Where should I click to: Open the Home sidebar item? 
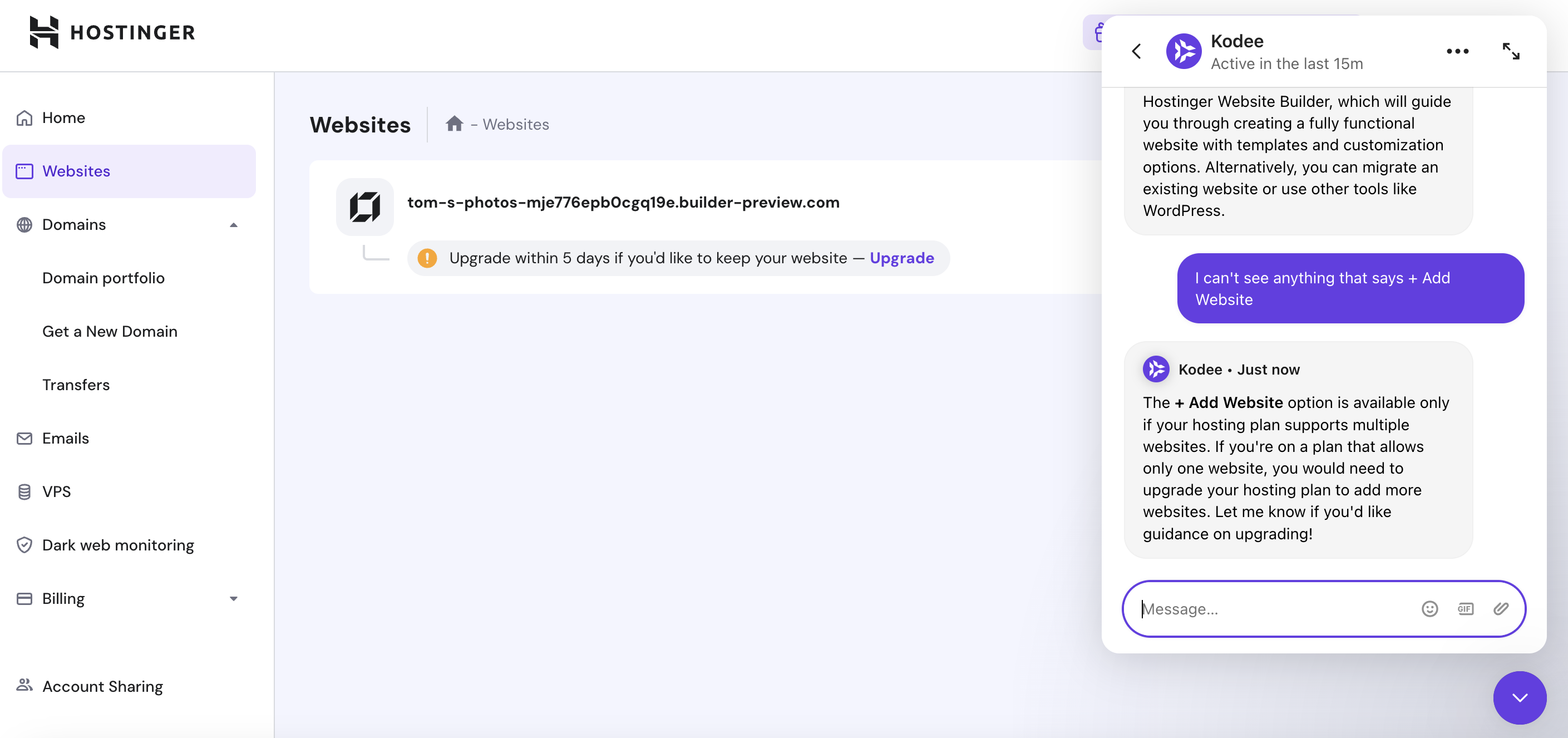coord(129,117)
